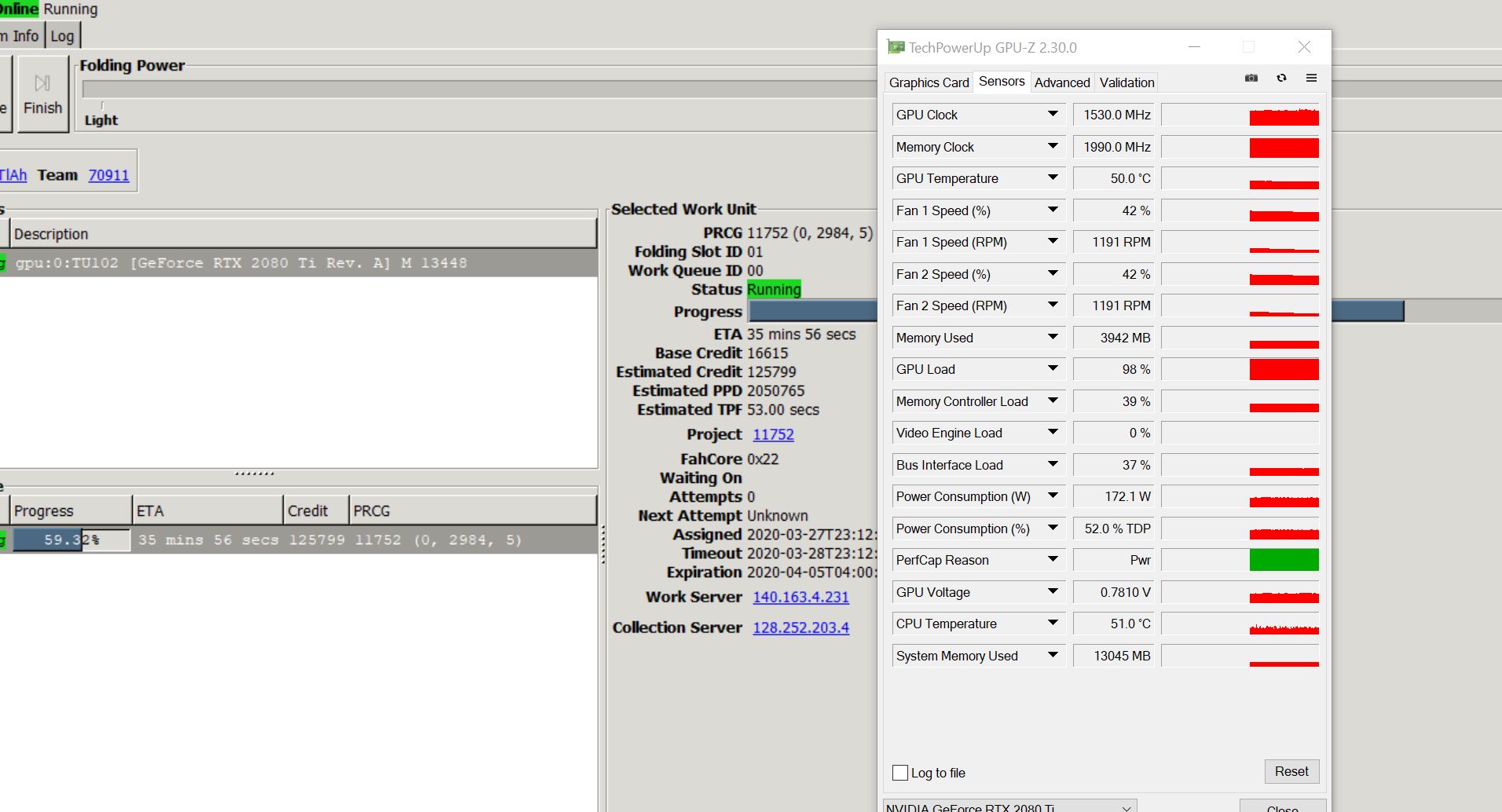The image size is (1502, 812).
Task: Sort by the ETA column header
Action: point(207,510)
